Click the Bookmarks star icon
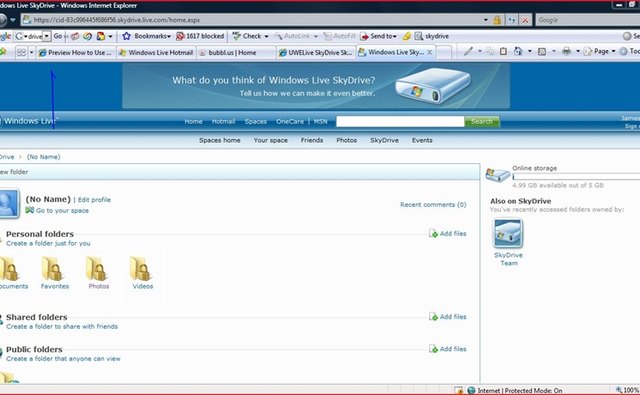The height and width of the screenshot is (395, 640). coord(127,36)
